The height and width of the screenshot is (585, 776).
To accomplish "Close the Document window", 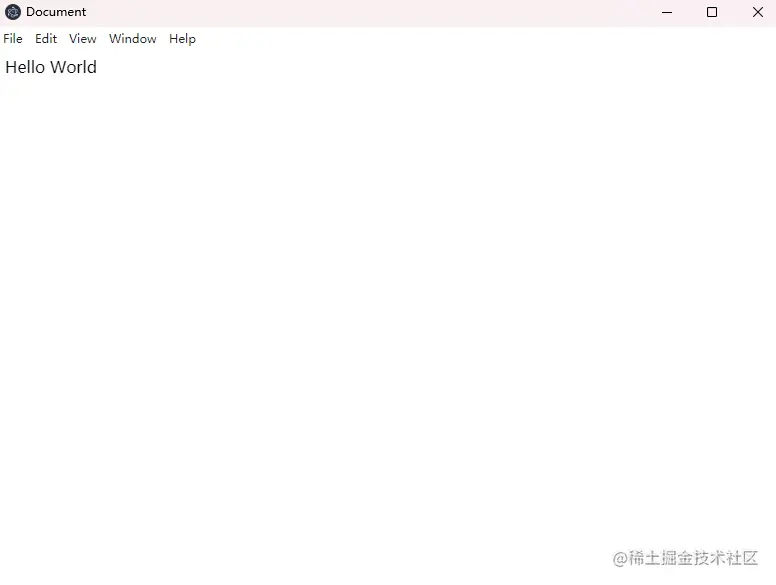I will [x=758, y=12].
